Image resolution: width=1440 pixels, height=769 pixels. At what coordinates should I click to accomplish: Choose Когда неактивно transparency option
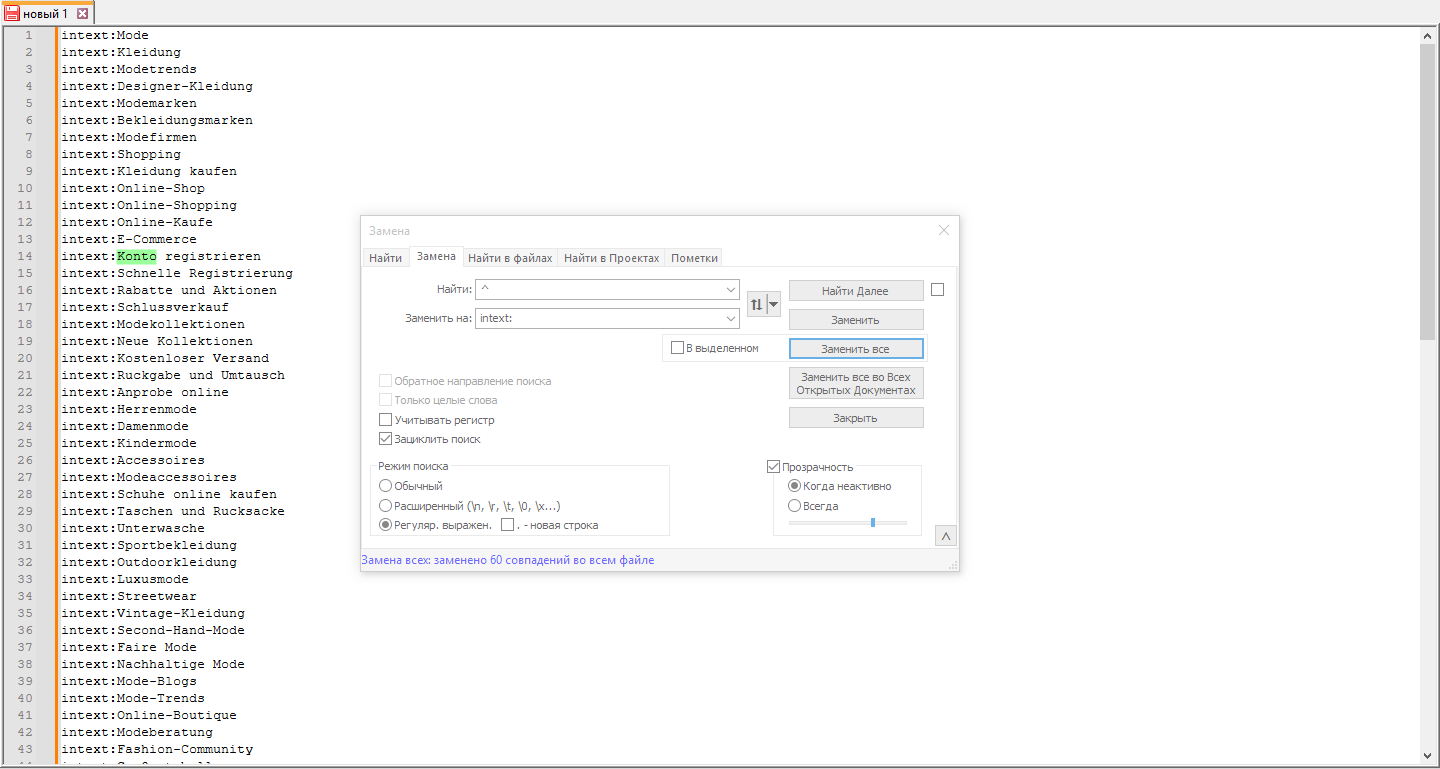[x=795, y=486]
